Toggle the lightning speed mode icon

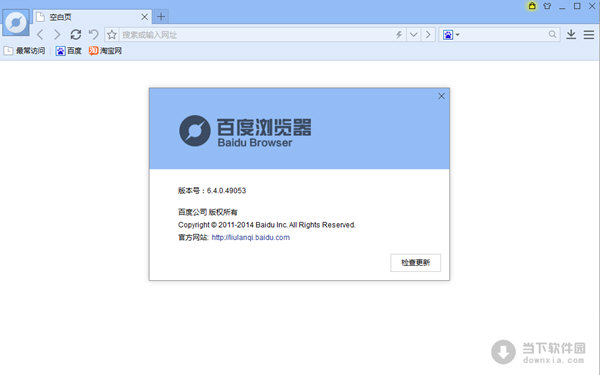399,35
